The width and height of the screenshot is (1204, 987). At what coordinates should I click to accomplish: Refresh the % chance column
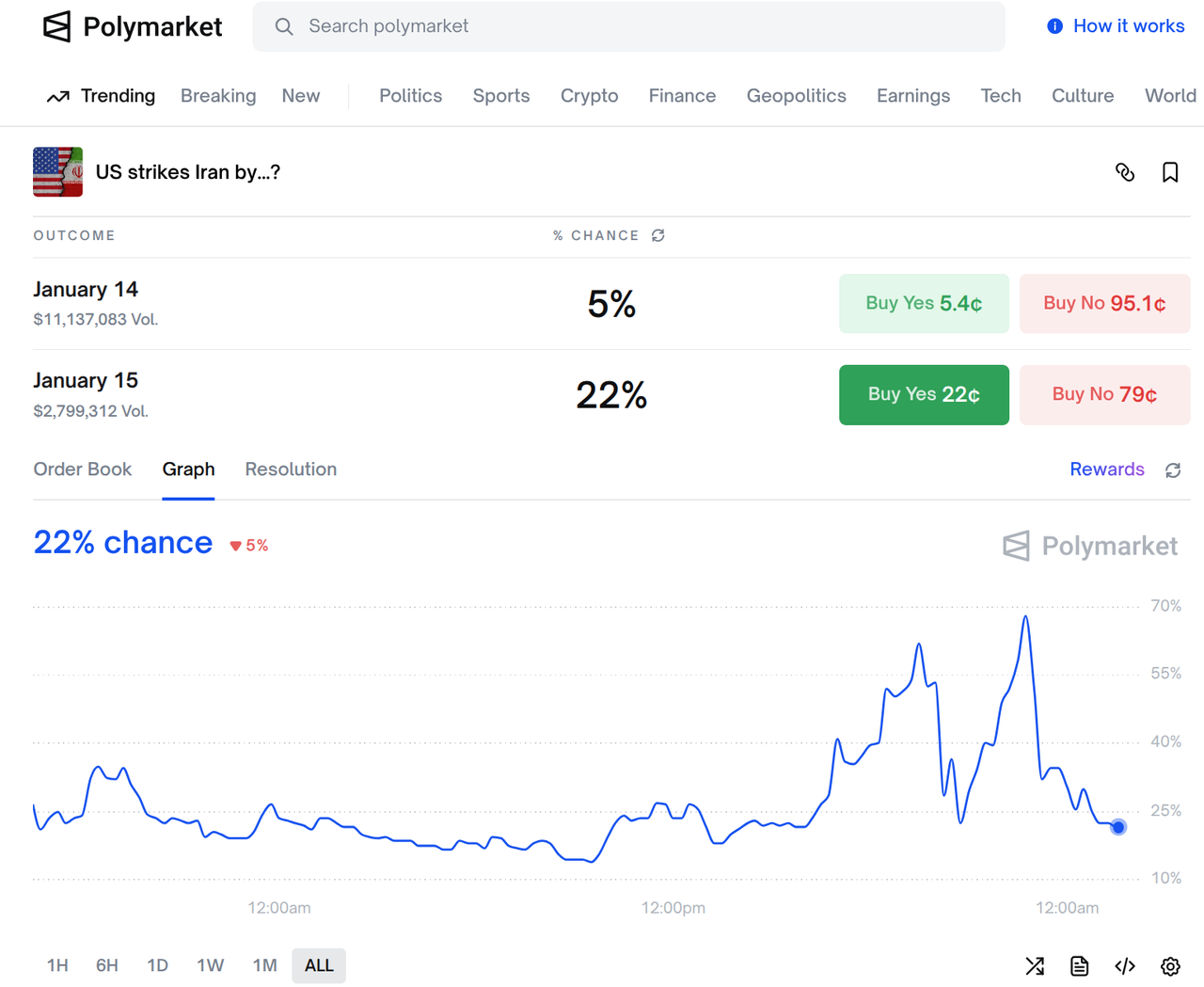658,235
